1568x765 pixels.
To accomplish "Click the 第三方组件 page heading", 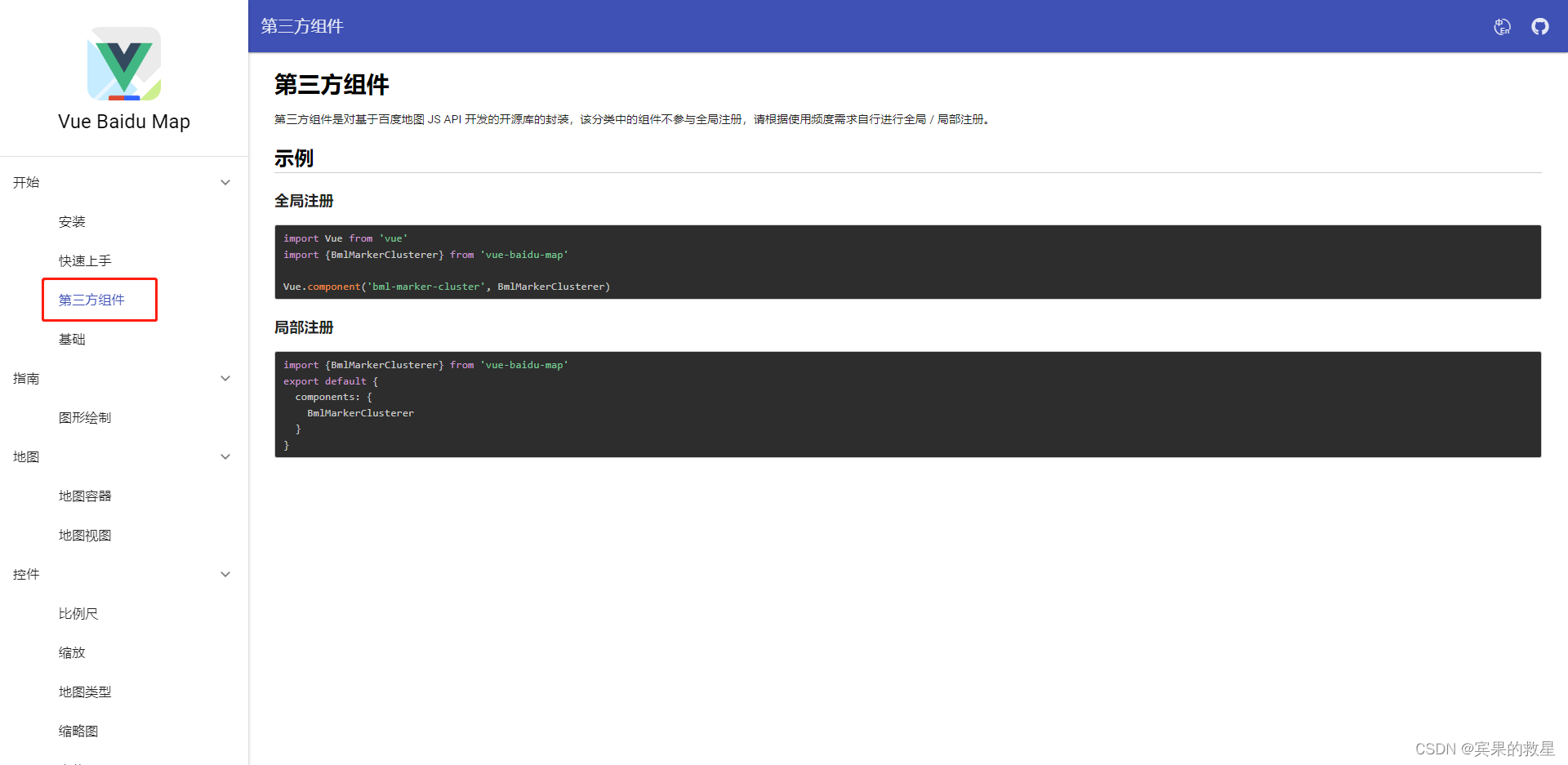I will point(332,84).
